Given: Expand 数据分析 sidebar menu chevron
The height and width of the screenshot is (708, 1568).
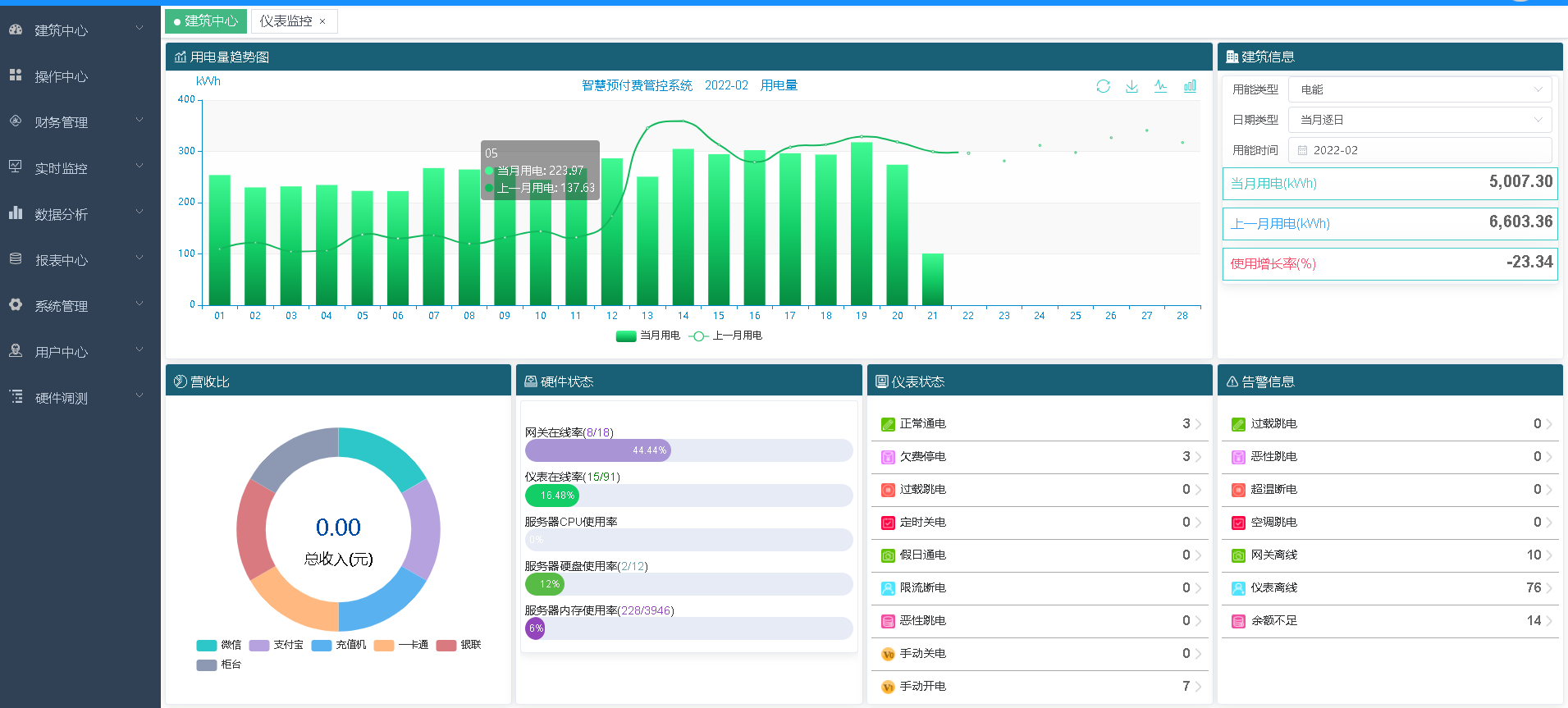Looking at the screenshot, I should point(139,212).
